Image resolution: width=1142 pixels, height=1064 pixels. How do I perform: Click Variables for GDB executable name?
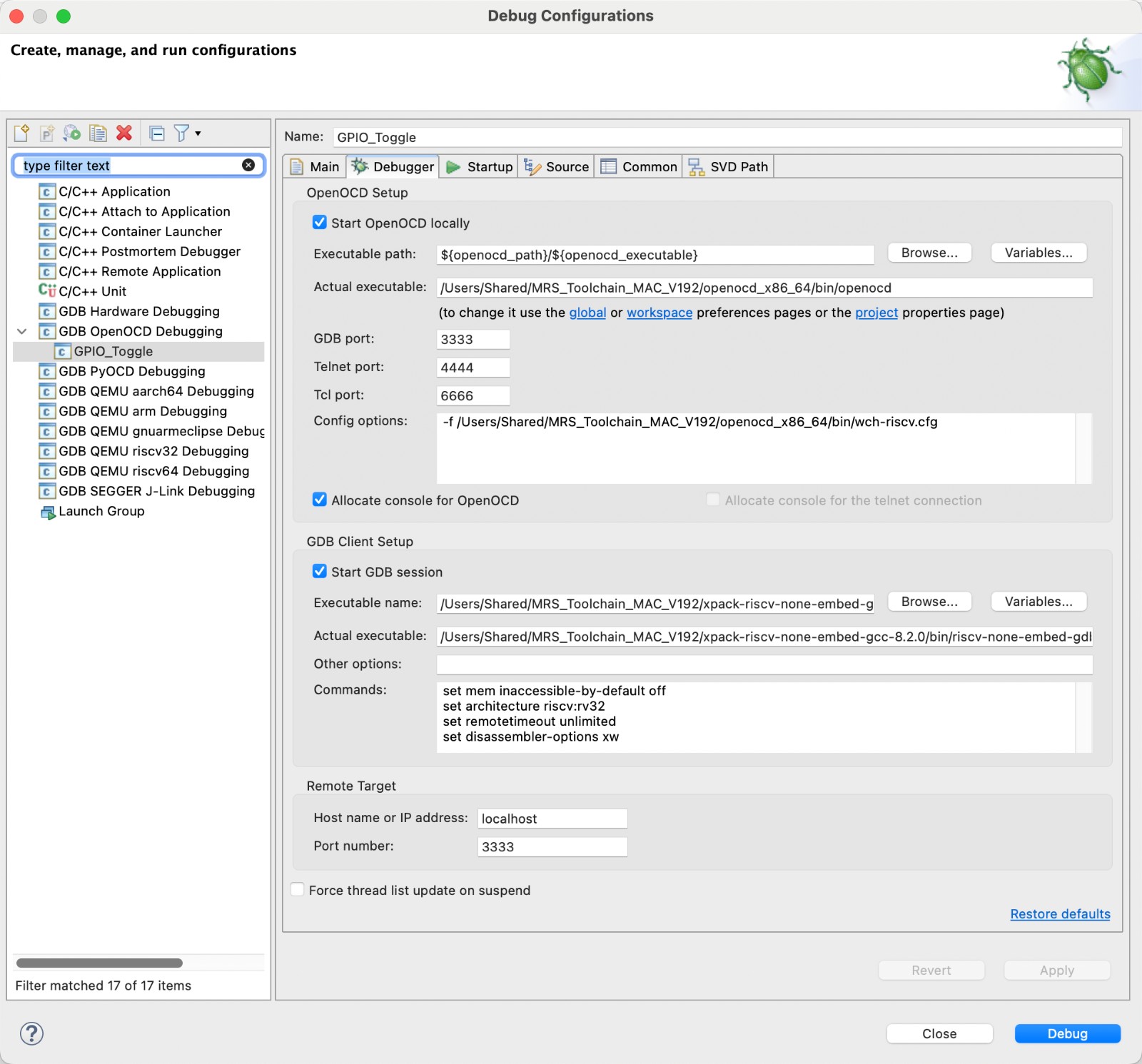(x=1039, y=602)
